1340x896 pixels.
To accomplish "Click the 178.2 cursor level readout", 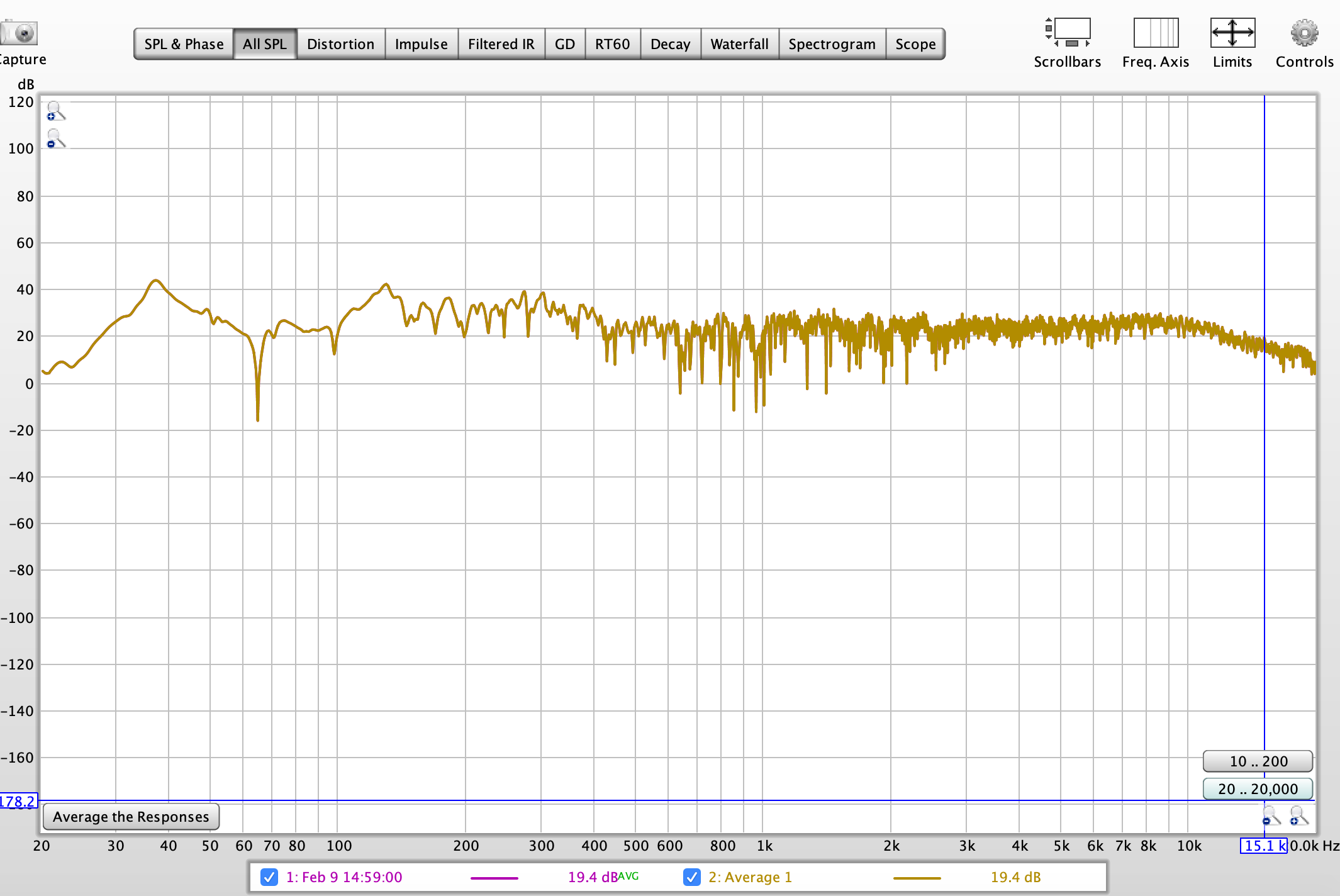I will click(x=18, y=801).
